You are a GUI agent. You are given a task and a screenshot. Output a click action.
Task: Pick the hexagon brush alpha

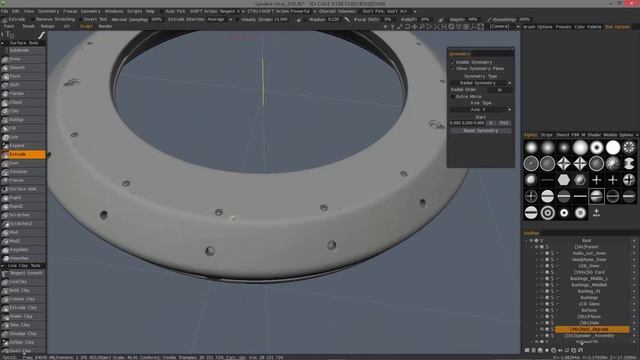(x=564, y=180)
